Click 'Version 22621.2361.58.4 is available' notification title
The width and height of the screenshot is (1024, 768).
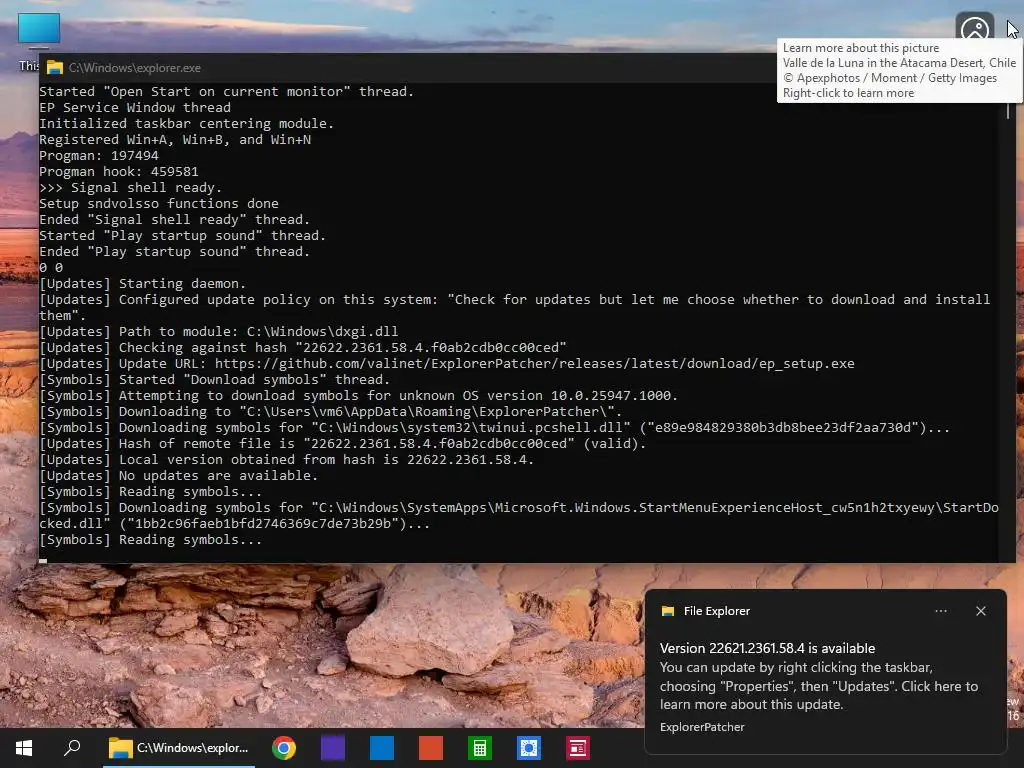767,648
